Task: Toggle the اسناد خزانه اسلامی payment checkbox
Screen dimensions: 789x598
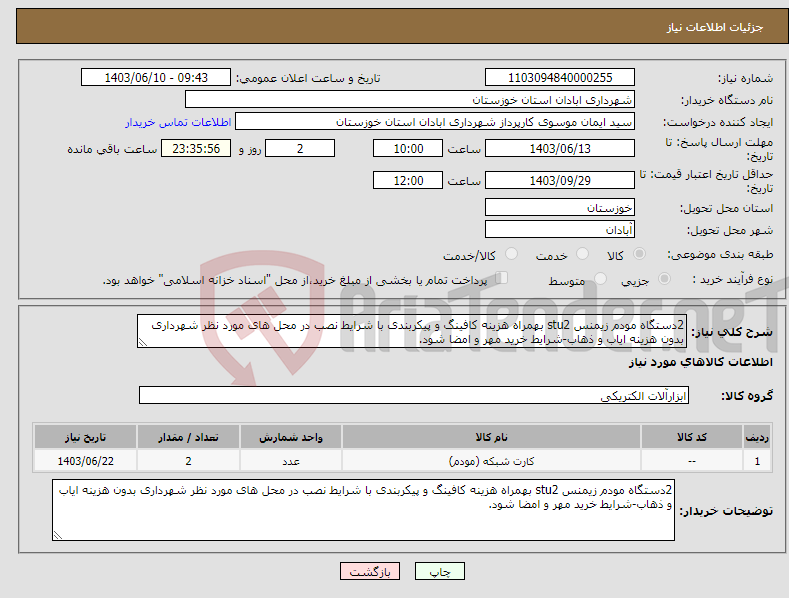Action: (501, 278)
